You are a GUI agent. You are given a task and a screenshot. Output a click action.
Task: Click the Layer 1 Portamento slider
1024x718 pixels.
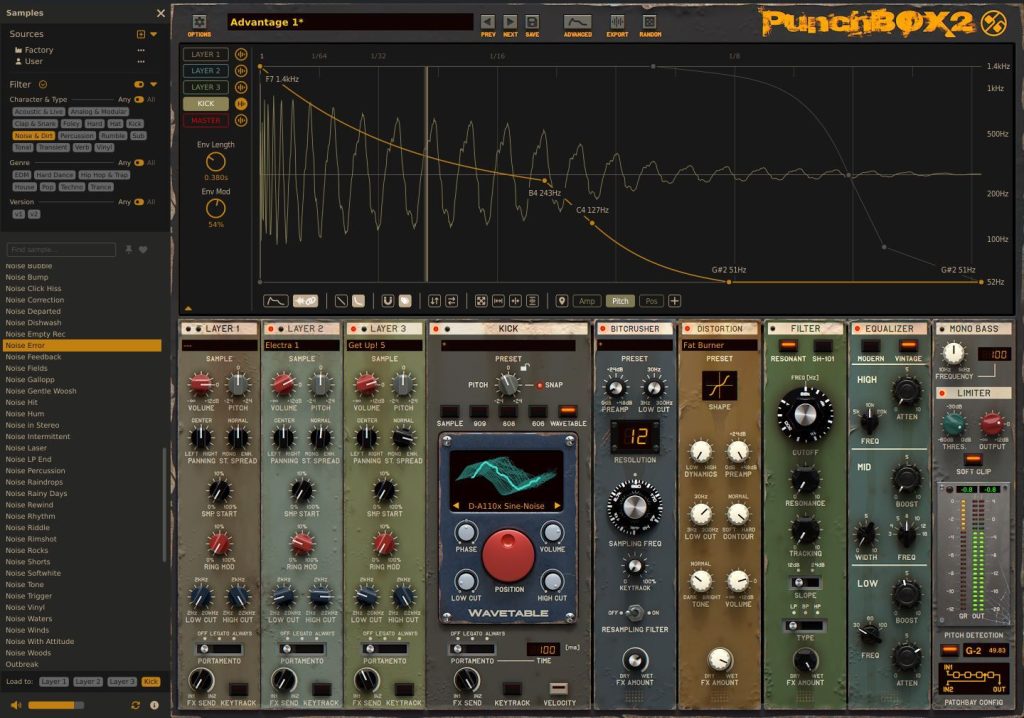click(x=219, y=649)
